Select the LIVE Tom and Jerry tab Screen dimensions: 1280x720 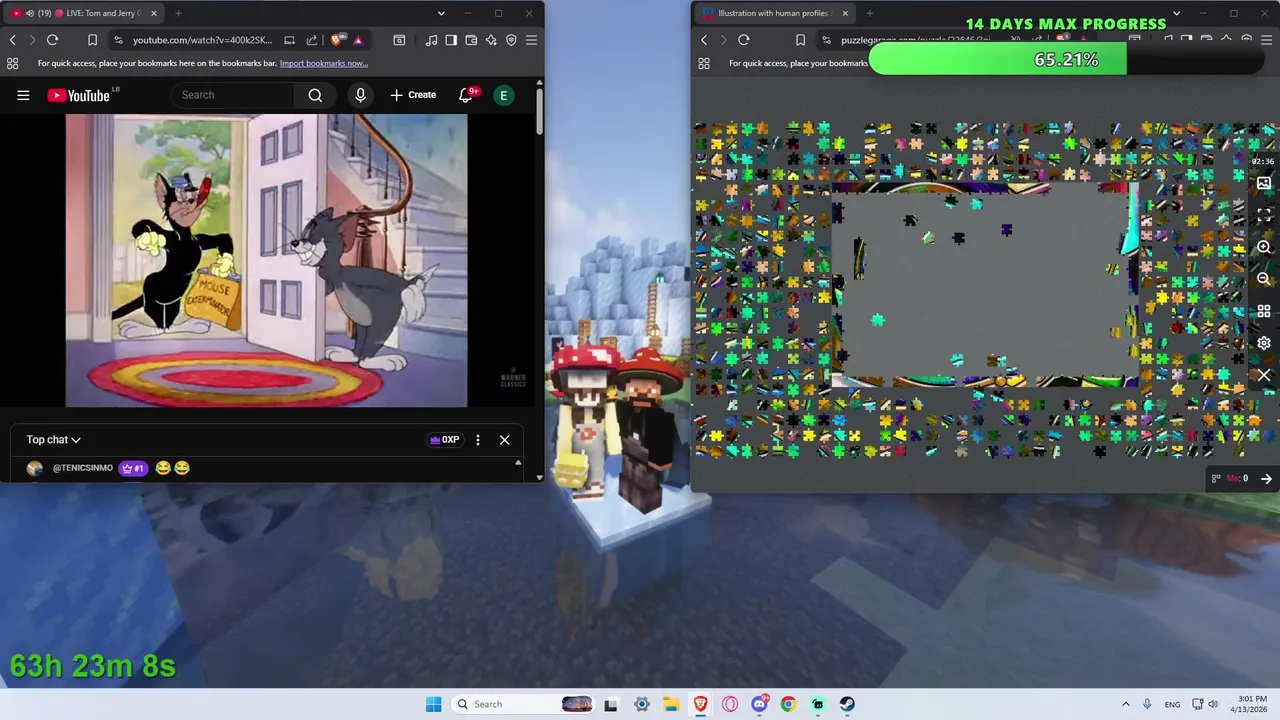coord(84,13)
